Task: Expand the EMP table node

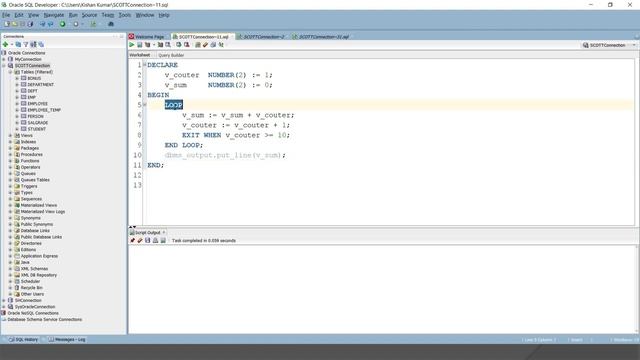Action: [17, 97]
